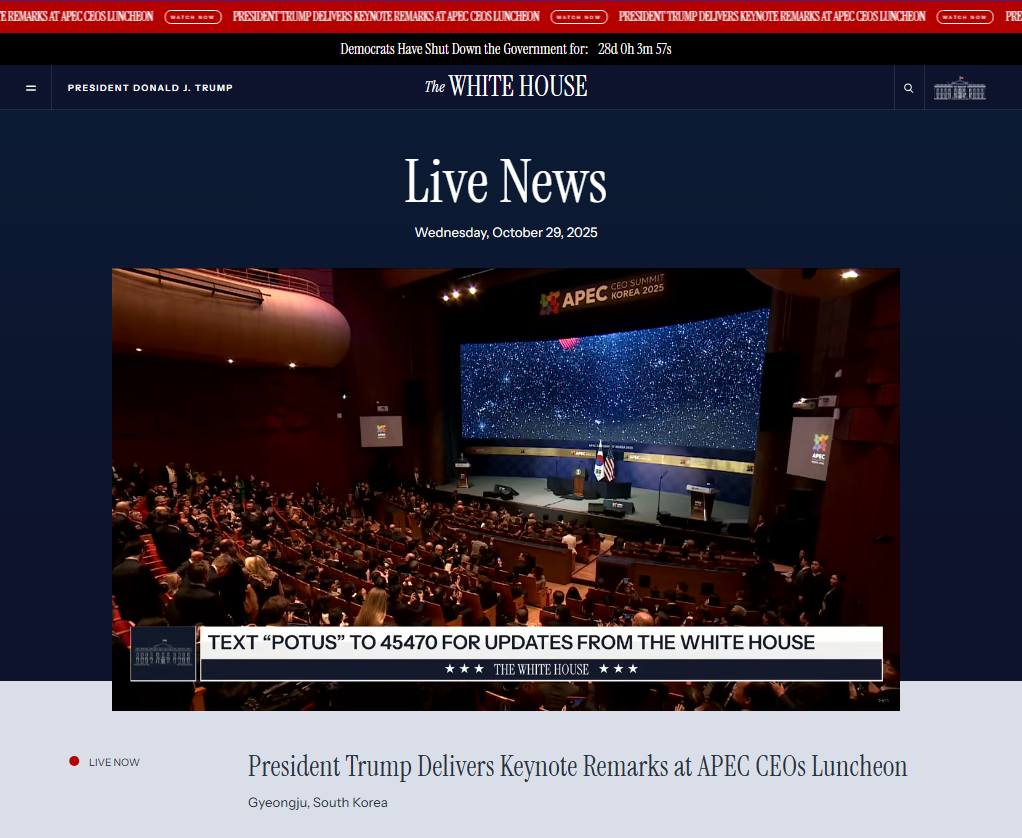Click White House emblem in video lower-third

tap(163, 654)
